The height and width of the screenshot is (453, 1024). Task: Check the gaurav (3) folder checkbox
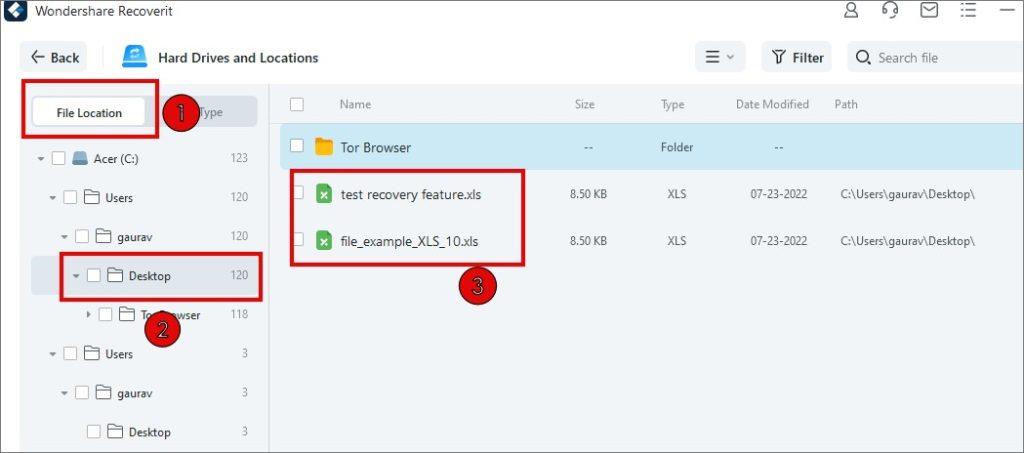pyautogui.click(x=82, y=393)
